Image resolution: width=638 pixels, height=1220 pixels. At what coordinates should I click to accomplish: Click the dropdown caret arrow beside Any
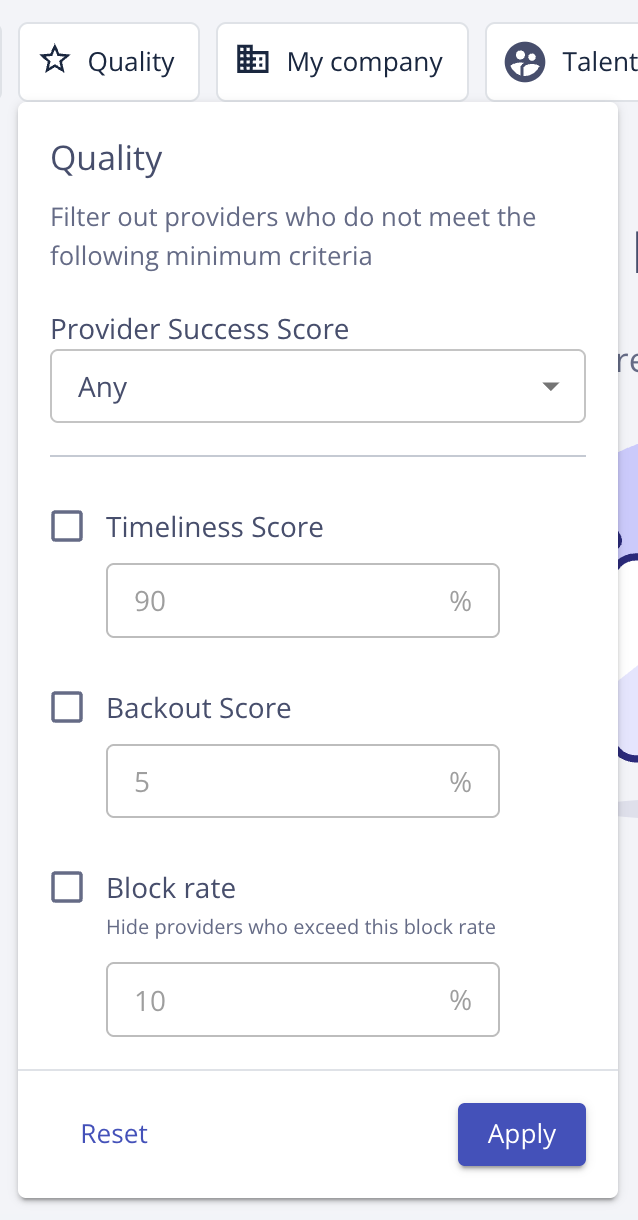point(550,387)
